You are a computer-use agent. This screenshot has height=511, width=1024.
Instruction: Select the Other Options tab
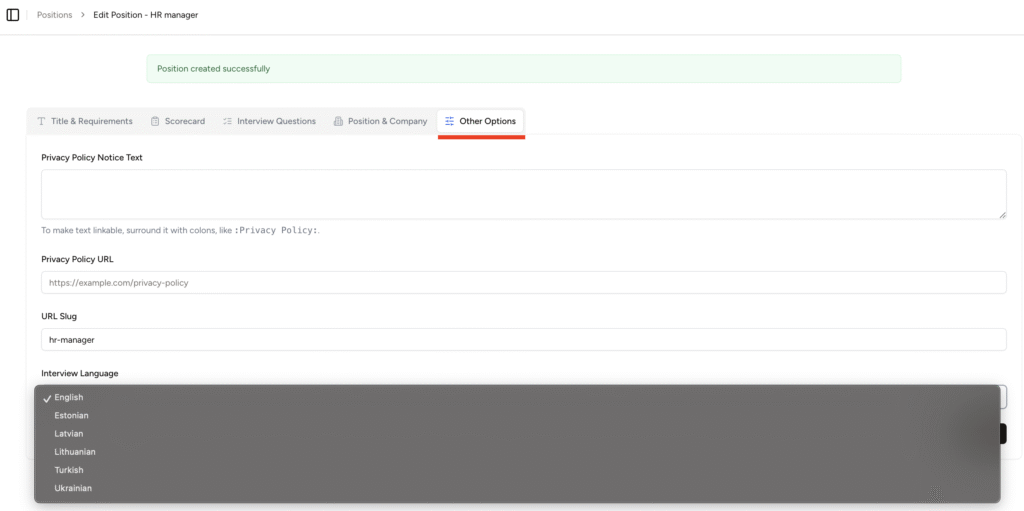(480, 121)
